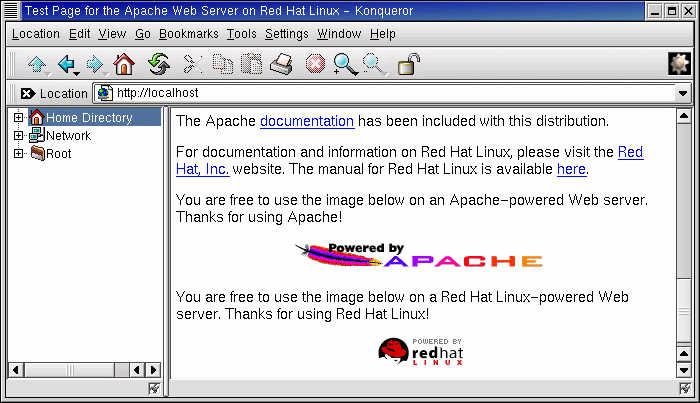
Task: Click the Up arrow toolbar icon
Action: click(37, 64)
